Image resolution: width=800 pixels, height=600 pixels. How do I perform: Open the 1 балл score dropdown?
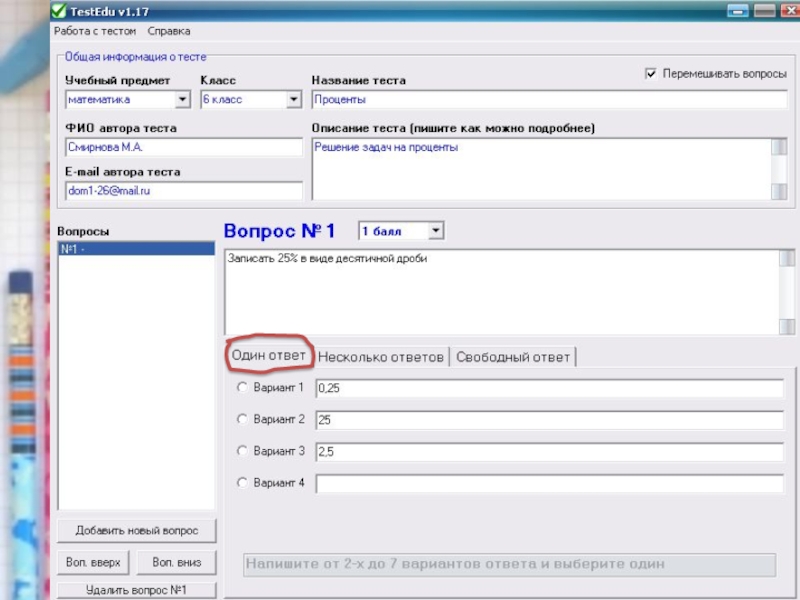(x=435, y=231)
